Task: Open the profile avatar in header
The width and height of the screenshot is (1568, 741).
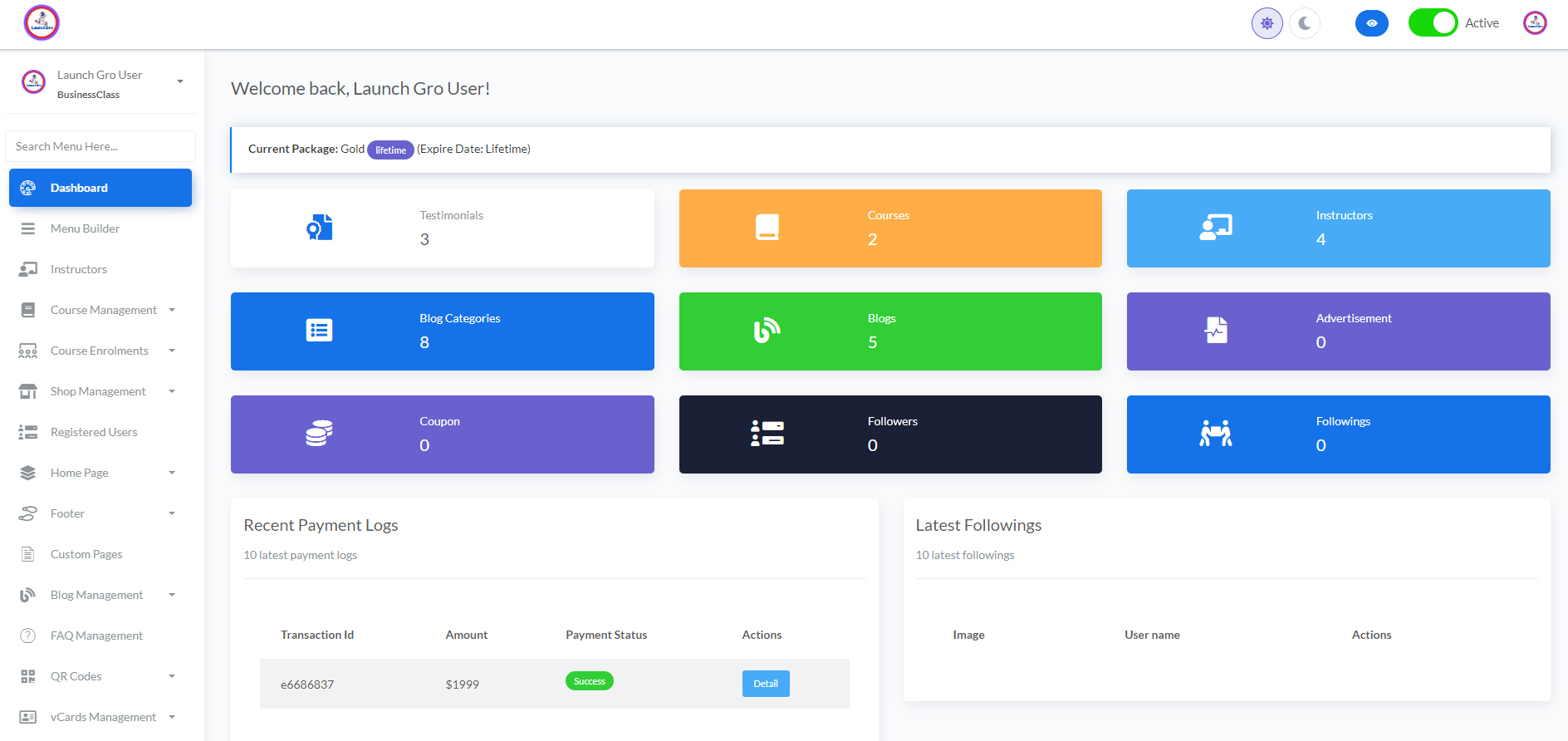Action: tap(1535, 23)
